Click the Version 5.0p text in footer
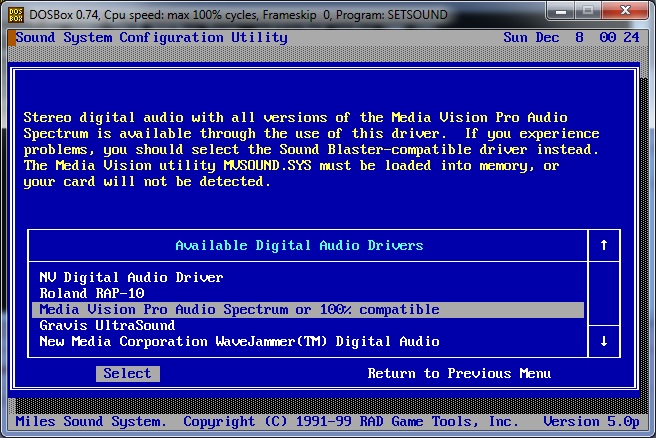Image resolution: width=656 pixels, height=438 pixels. [x=592, y=421]
